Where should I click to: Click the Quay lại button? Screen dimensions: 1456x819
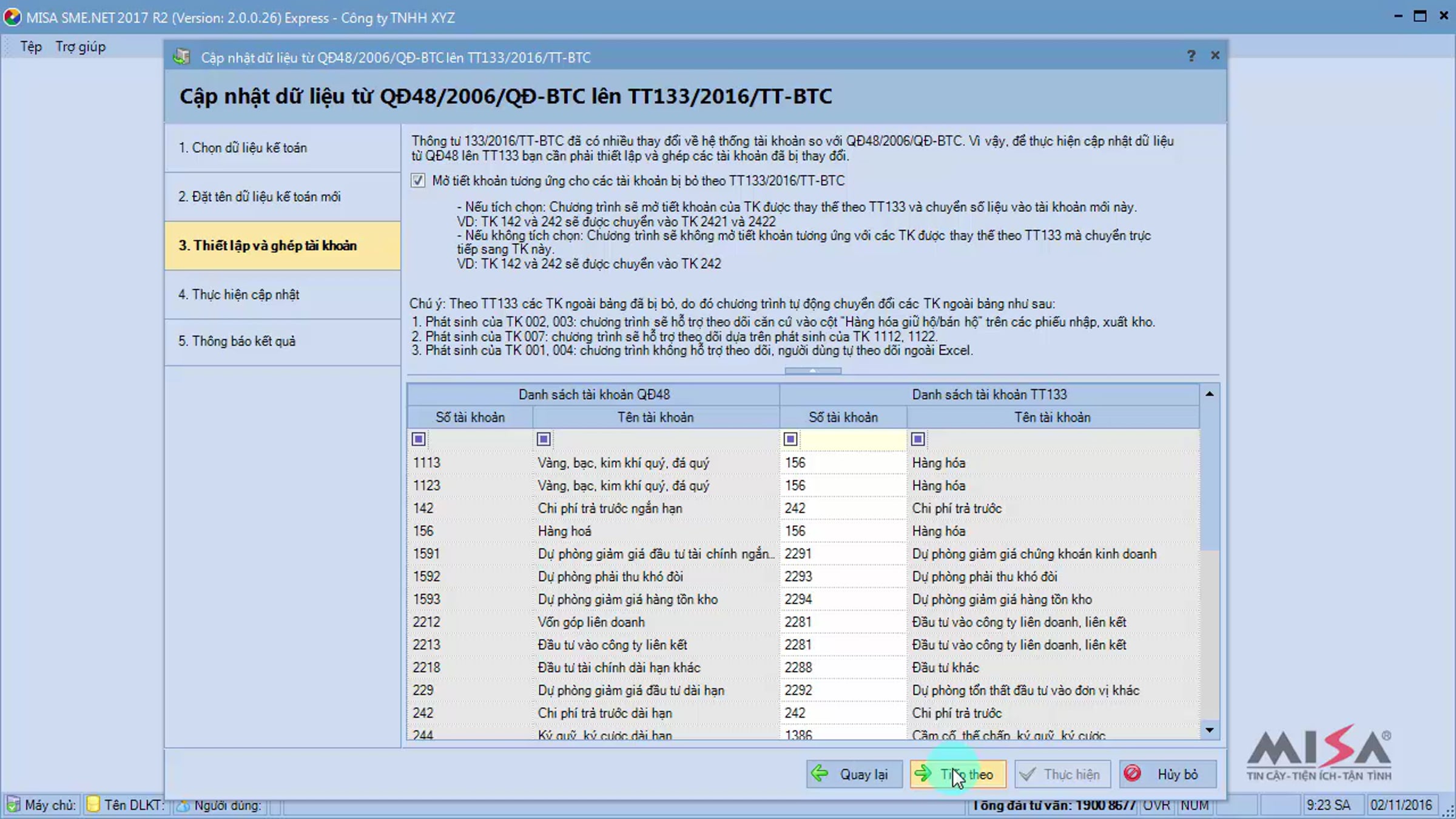pos(854,774)
